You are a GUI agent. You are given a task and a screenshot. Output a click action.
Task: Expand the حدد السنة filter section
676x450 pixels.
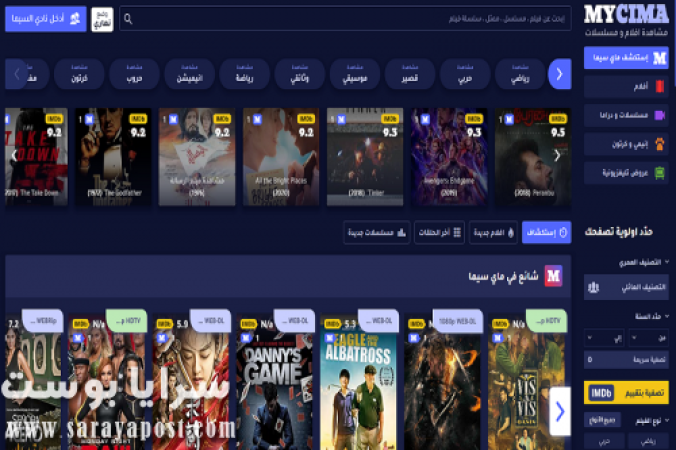(x=651, y=316)
